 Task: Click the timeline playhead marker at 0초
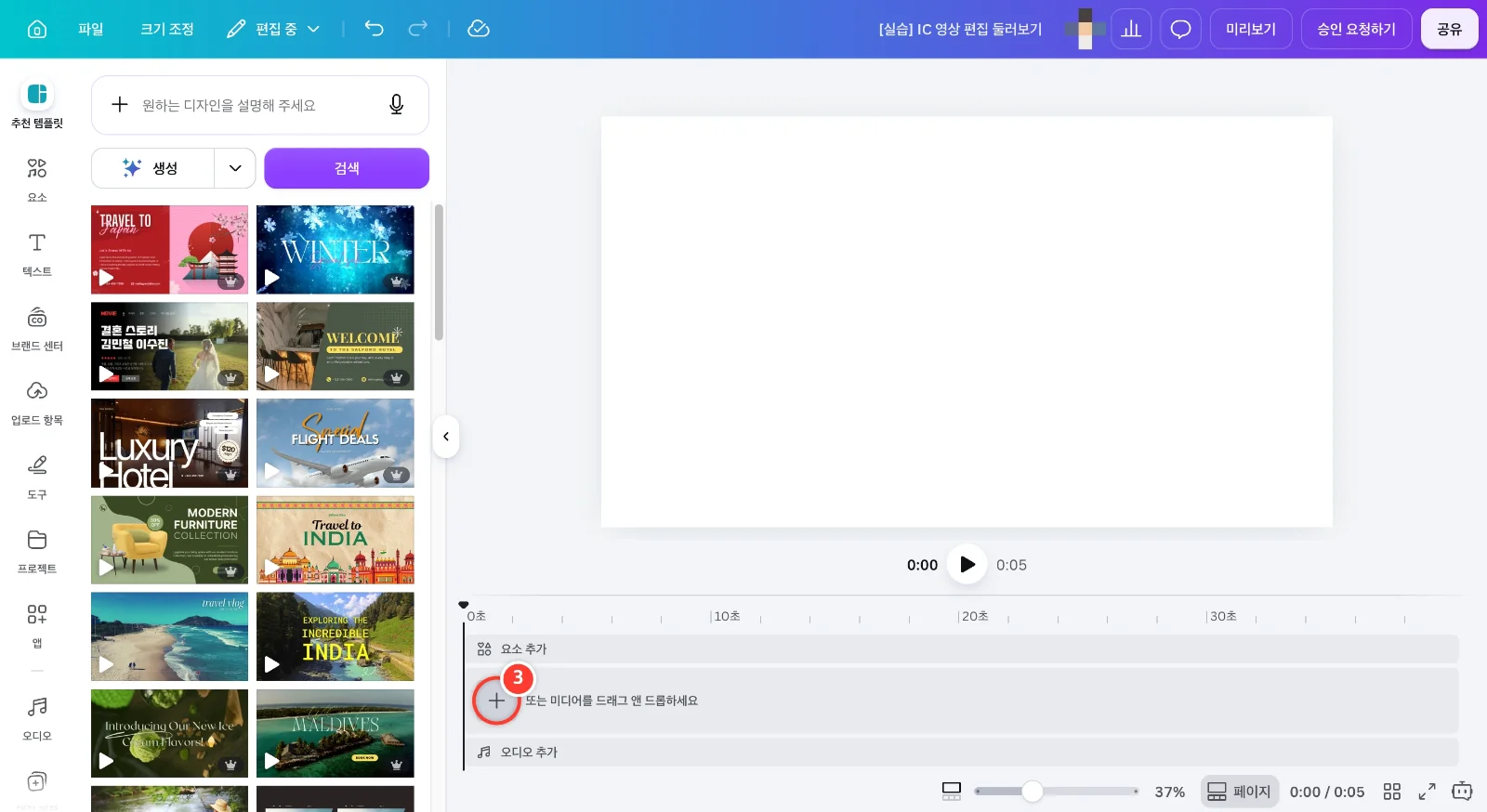click(x=464, y=605)
